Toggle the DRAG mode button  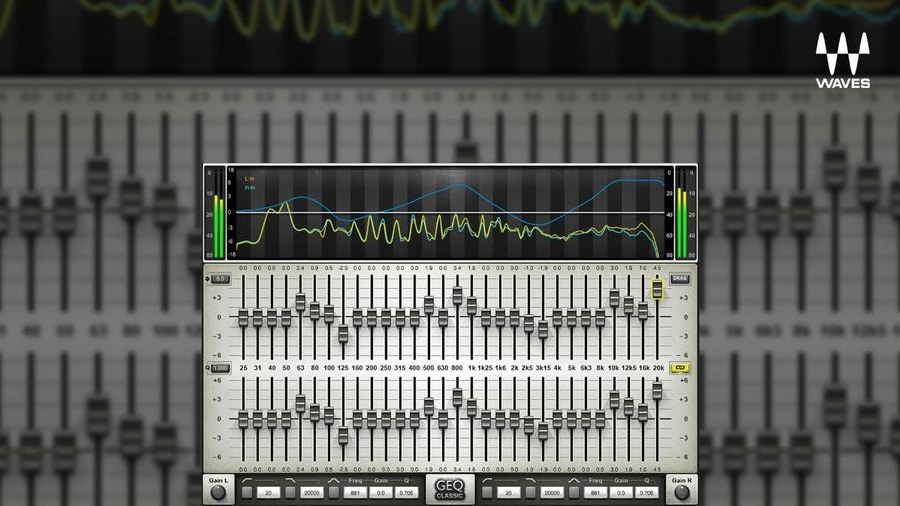(680, 279)
